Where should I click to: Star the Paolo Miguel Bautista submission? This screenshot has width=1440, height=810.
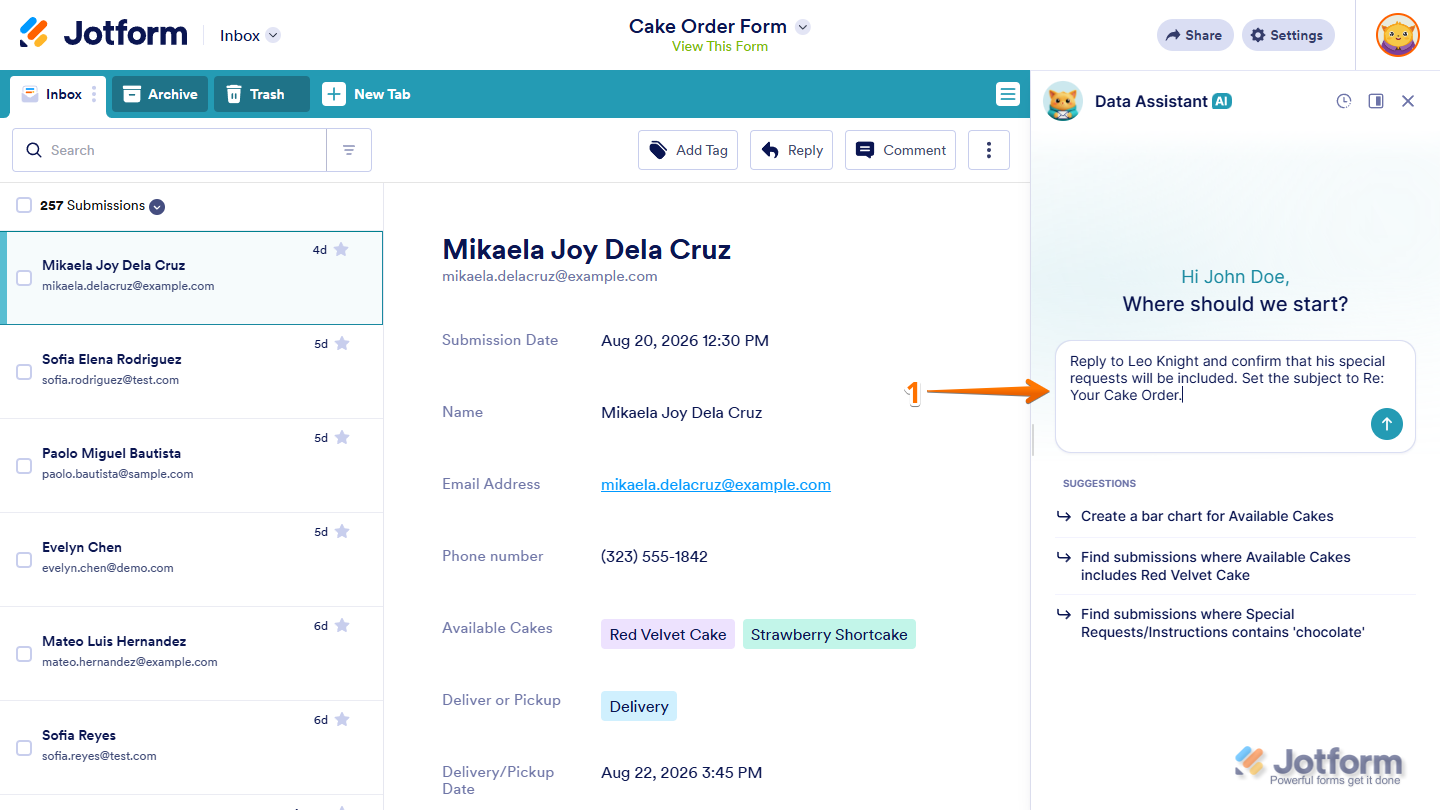point(342,438)
